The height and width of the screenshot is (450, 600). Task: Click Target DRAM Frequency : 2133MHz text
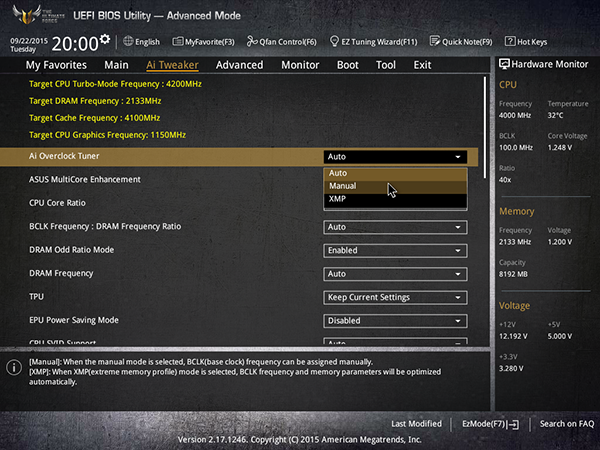[95, 101]
